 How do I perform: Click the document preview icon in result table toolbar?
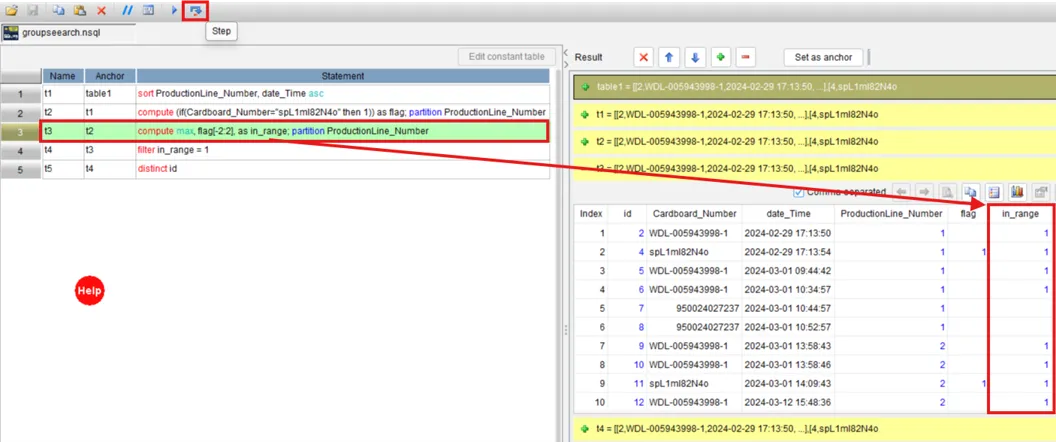click(x=948, y=192)
